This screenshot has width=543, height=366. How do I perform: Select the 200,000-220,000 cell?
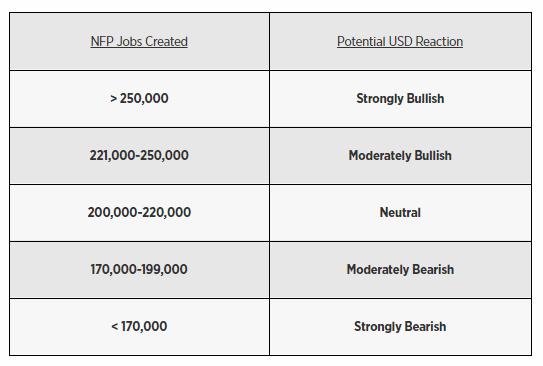pos(140,213)
